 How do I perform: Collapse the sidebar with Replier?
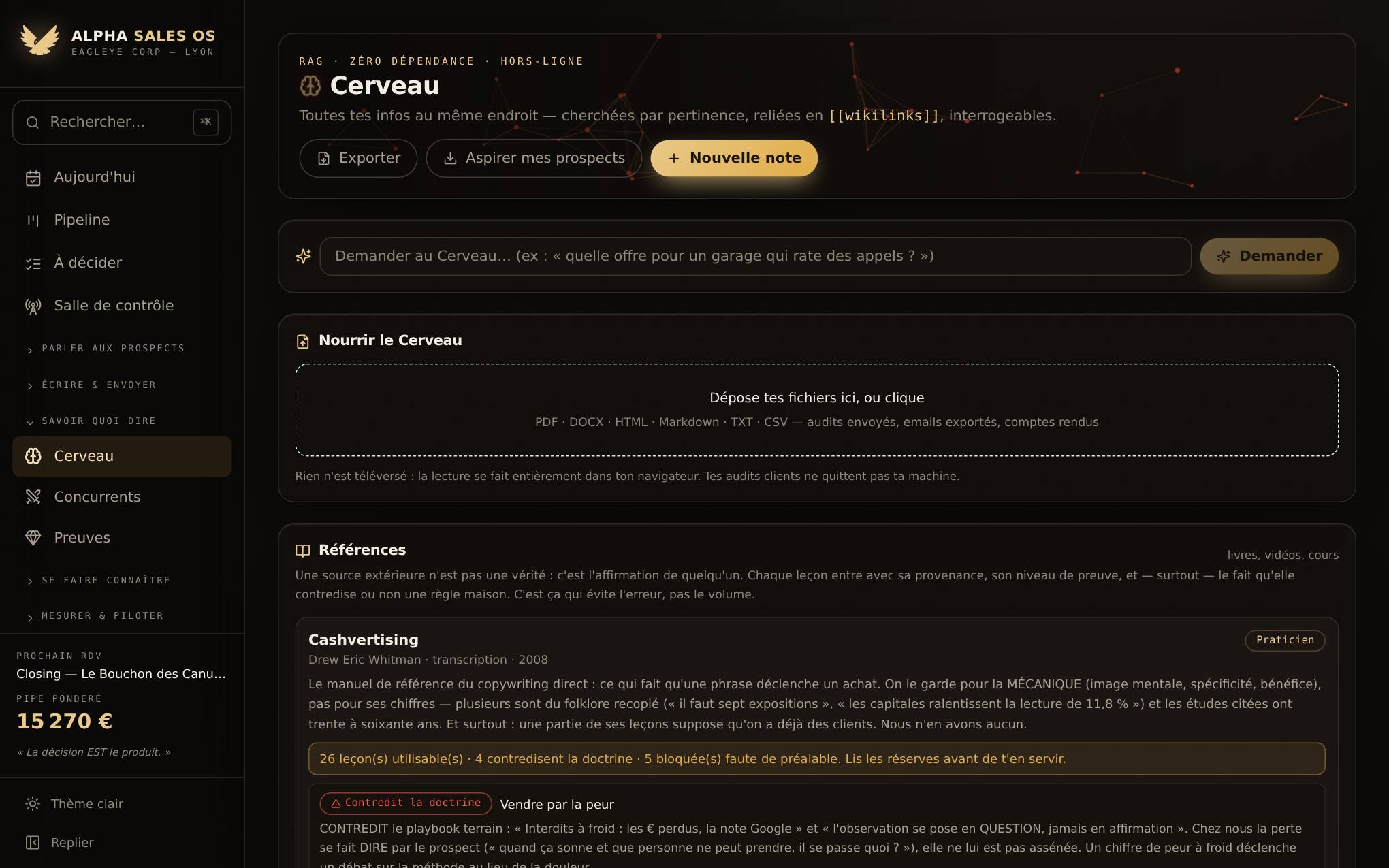coord(122,843)
